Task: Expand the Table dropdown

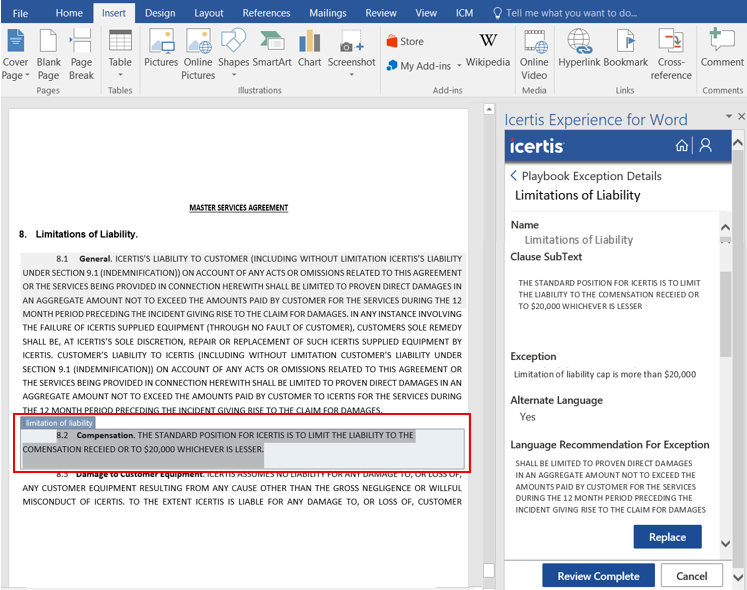Action: tap(120, 76)
